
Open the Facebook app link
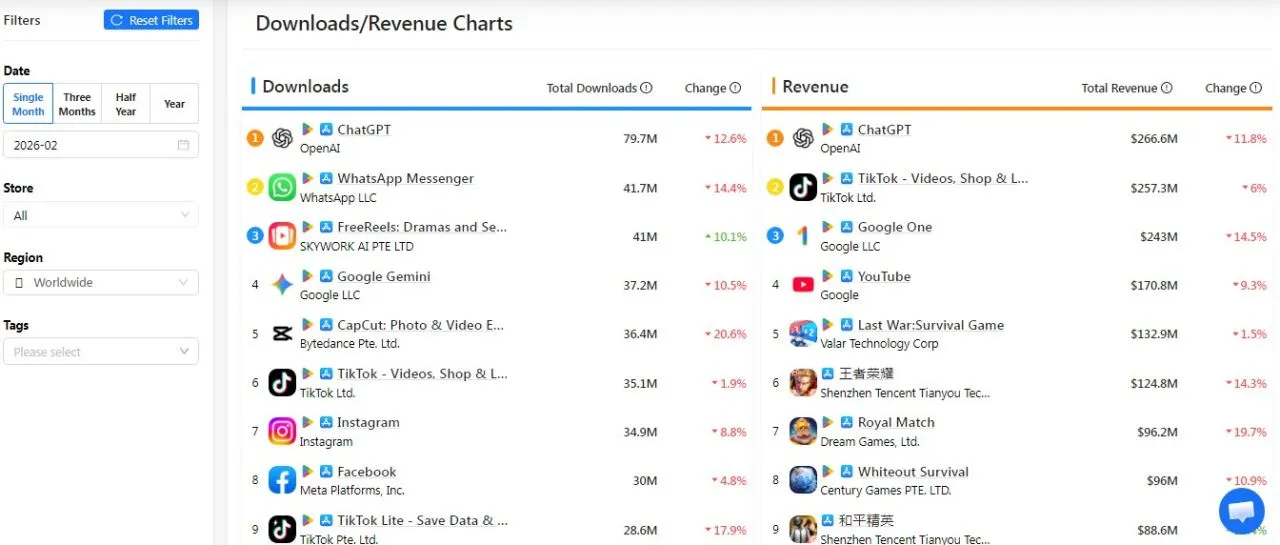367,471
